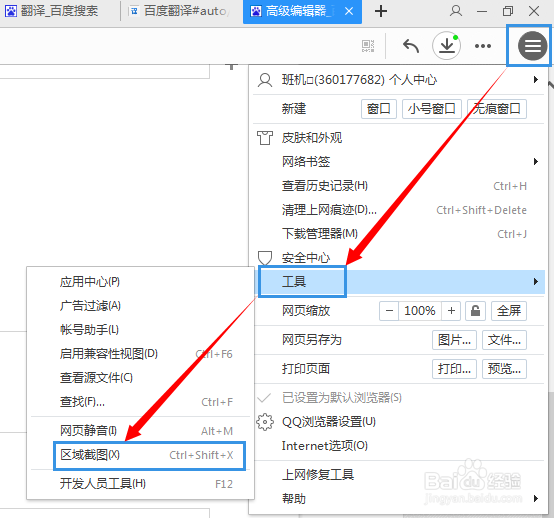This screenshot has width=554, height=518.
Task: Click the 100% zoom value
Action: click(420, 311)
